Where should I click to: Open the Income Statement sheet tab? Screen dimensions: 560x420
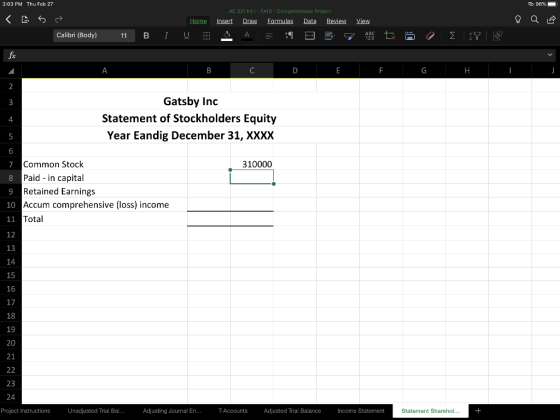point(361,411)
